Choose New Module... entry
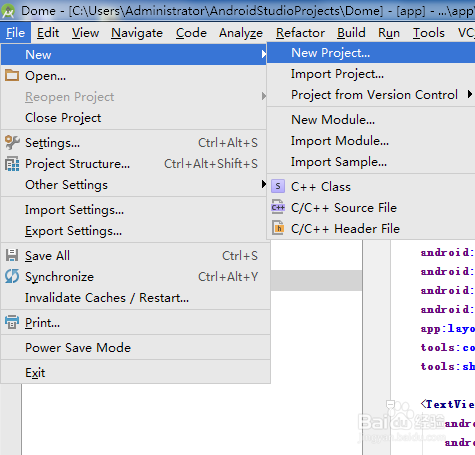The width and height of the screenshot is (475, 455). tap(371, 120)
